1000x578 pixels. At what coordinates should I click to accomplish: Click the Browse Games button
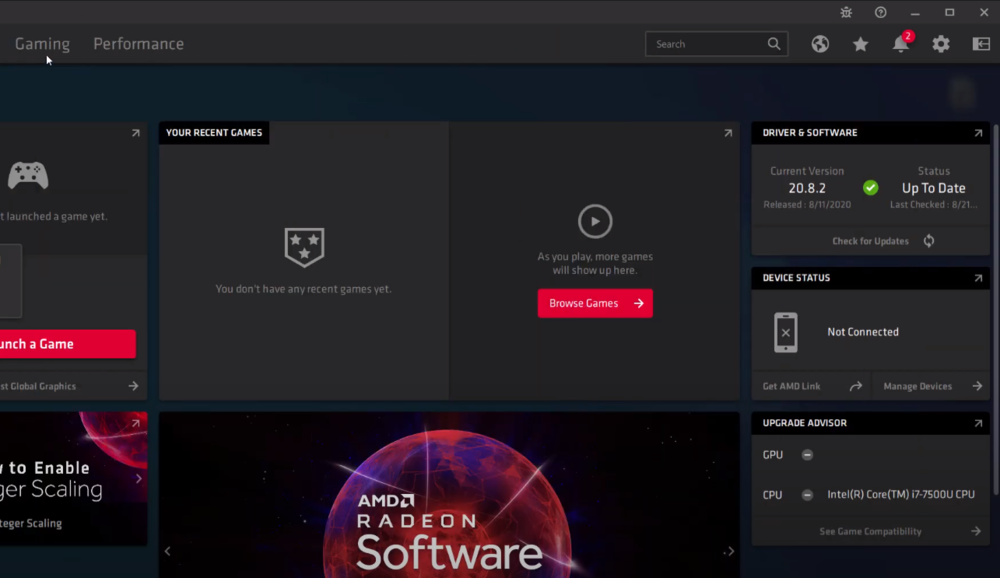pos(595,303)
